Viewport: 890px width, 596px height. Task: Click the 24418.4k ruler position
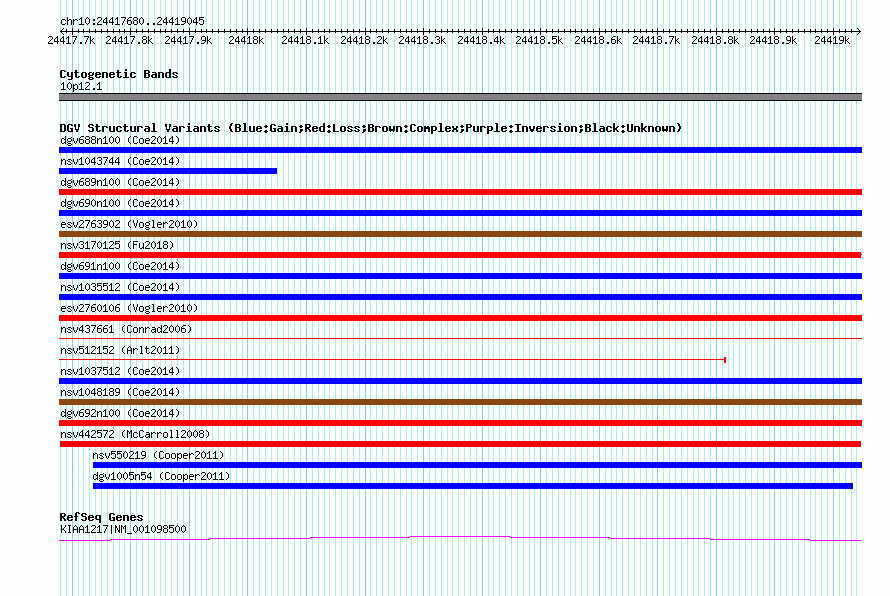click(x=481, y=40)
